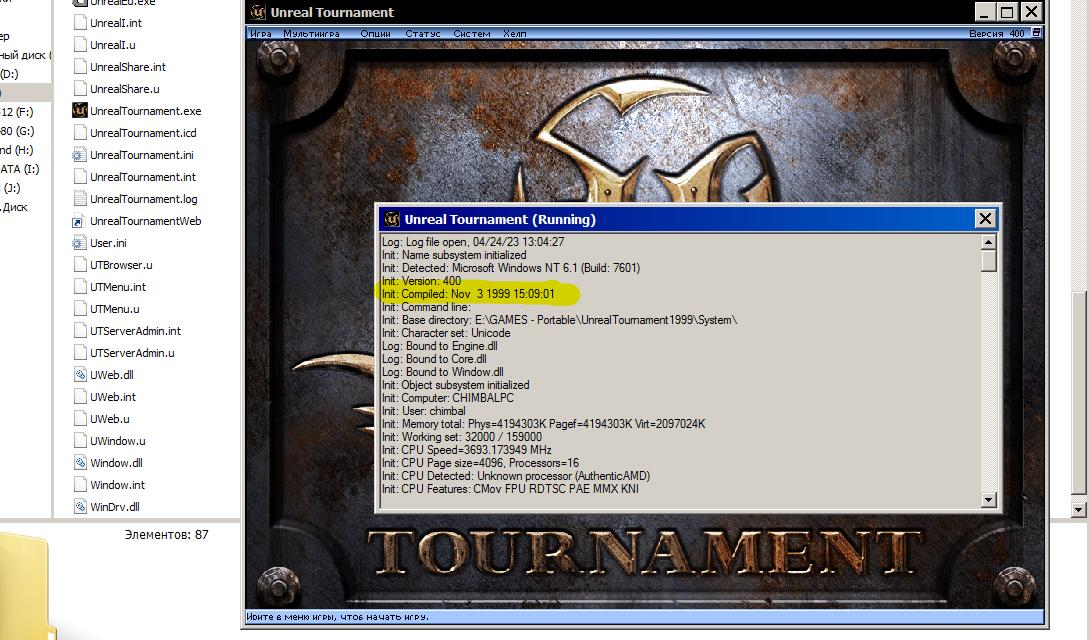Open the Опции menu
1089x640 pixels.
(375, 33)
